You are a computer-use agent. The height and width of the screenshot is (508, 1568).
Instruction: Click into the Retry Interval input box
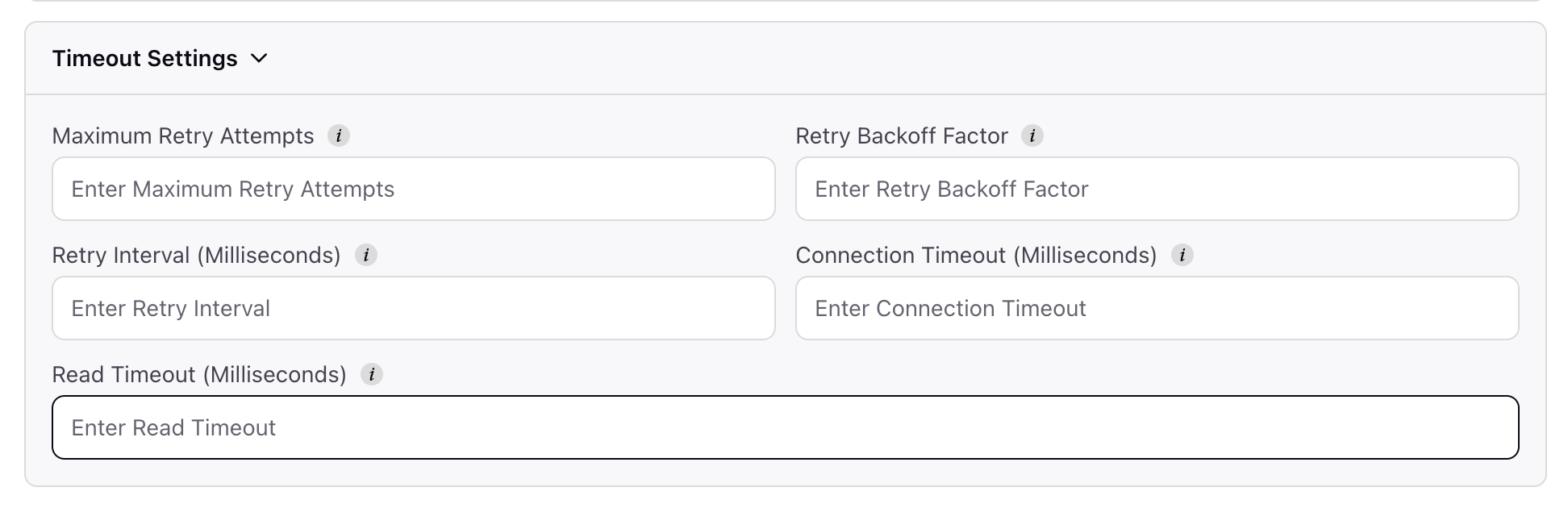(x=414, y=308)
